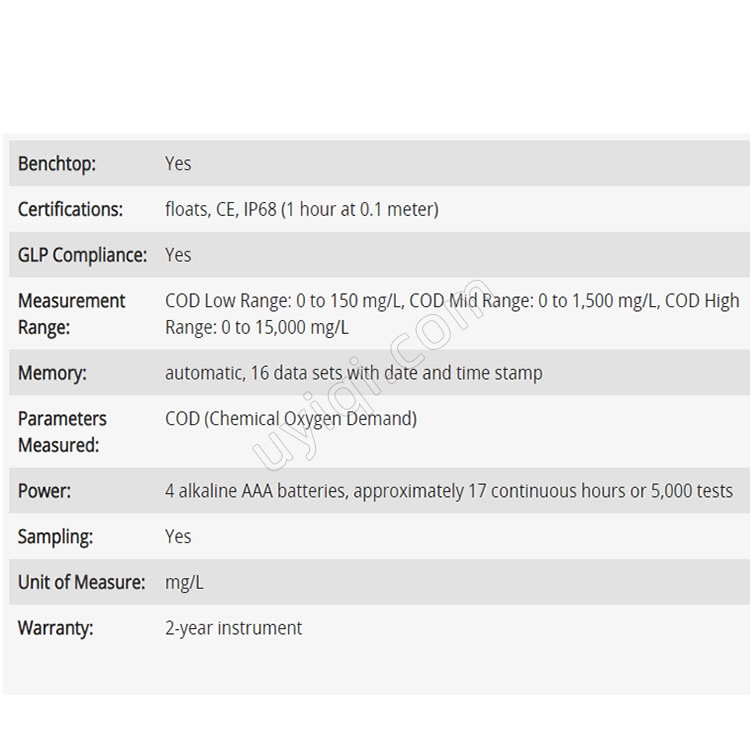The image size is (750, 750).
Task: Click the Unit of Measure label
Action: (81, 583)
